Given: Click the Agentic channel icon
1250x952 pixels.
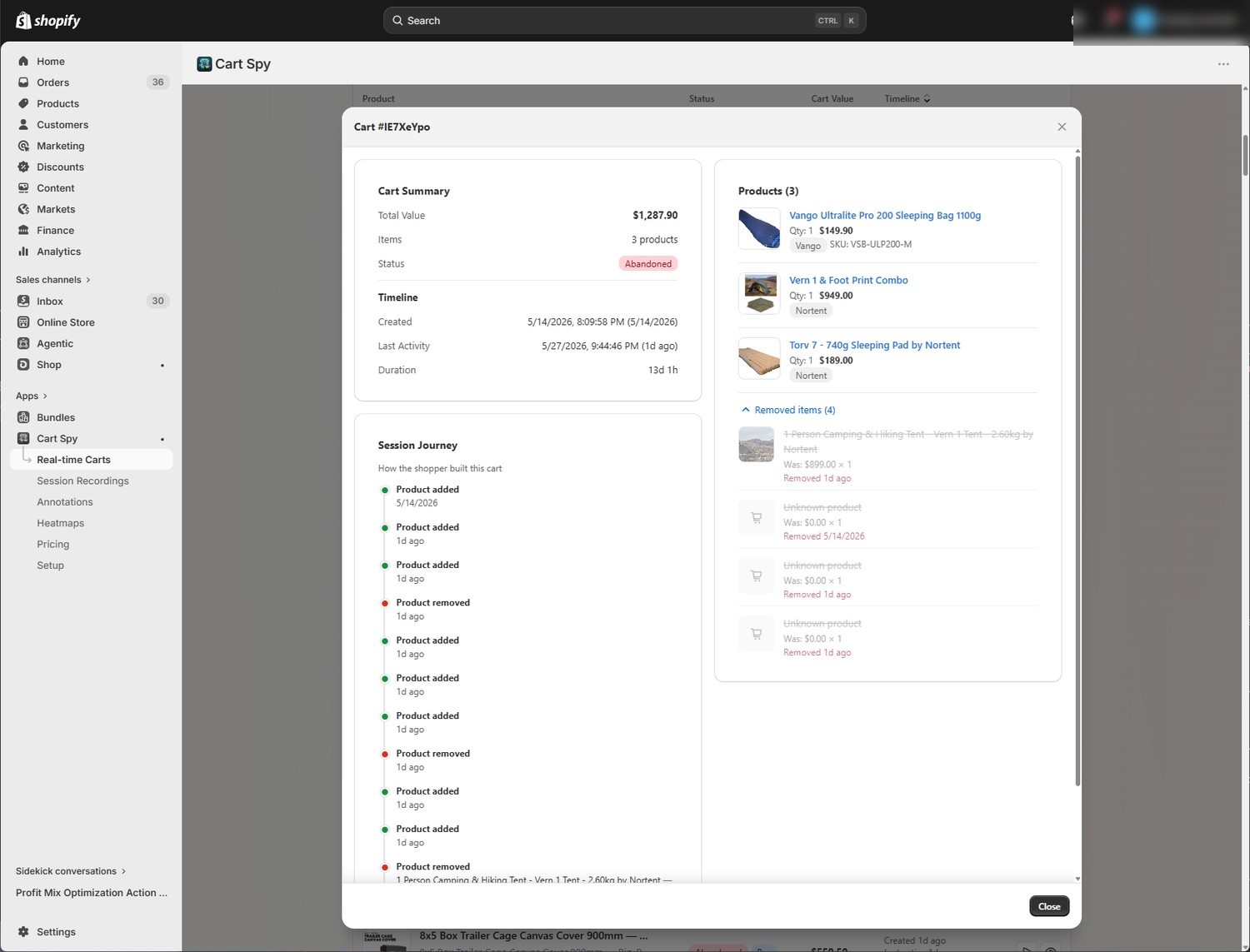Looking at the screenshot, I should (x=23, y=343).
